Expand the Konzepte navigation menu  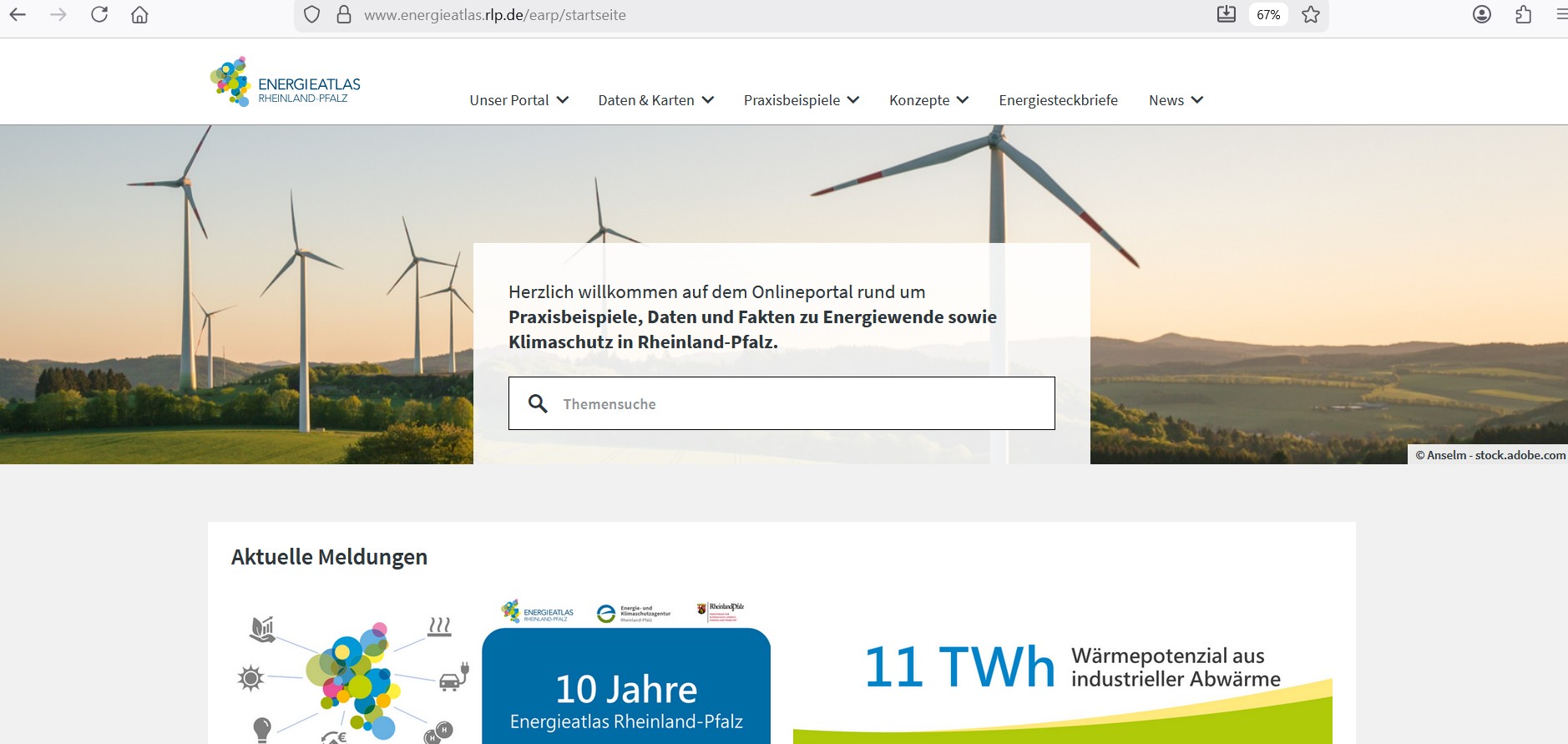coord(928,100)
